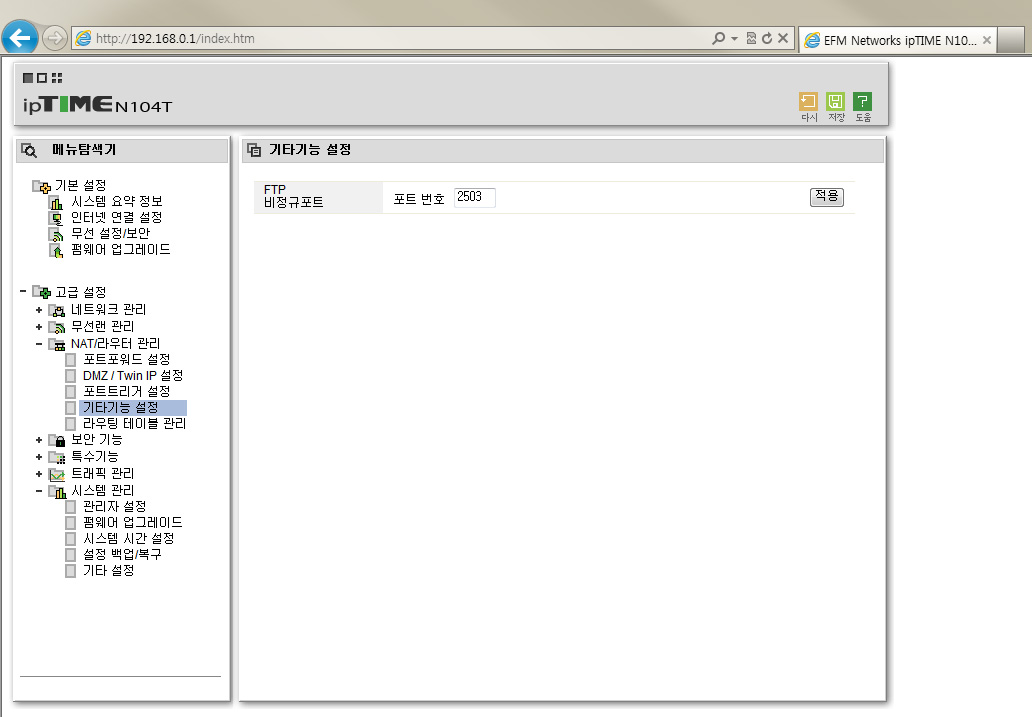
Task: Click the stop loading X in address bar
Action: pyautogui.click(x=783, y=38)
